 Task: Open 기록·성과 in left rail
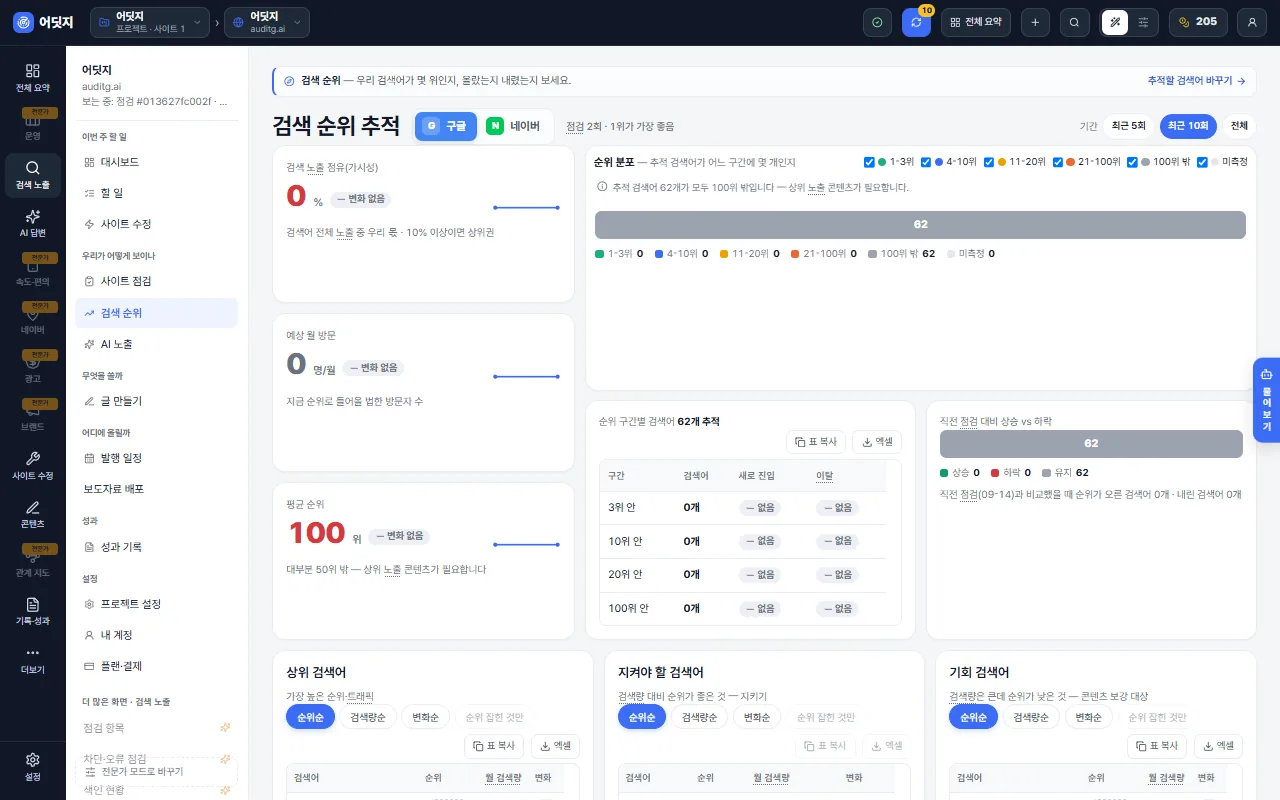[32, 611]
